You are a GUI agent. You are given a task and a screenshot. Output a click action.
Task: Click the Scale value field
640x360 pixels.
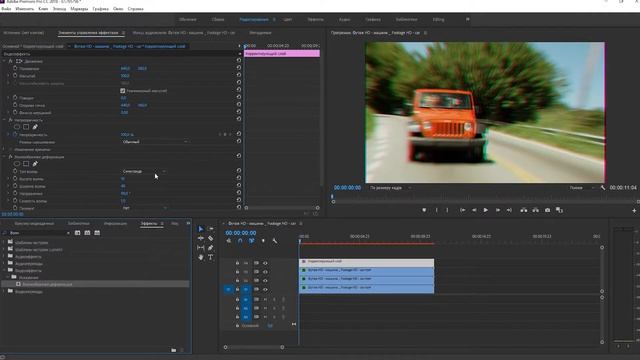point(125,76)
